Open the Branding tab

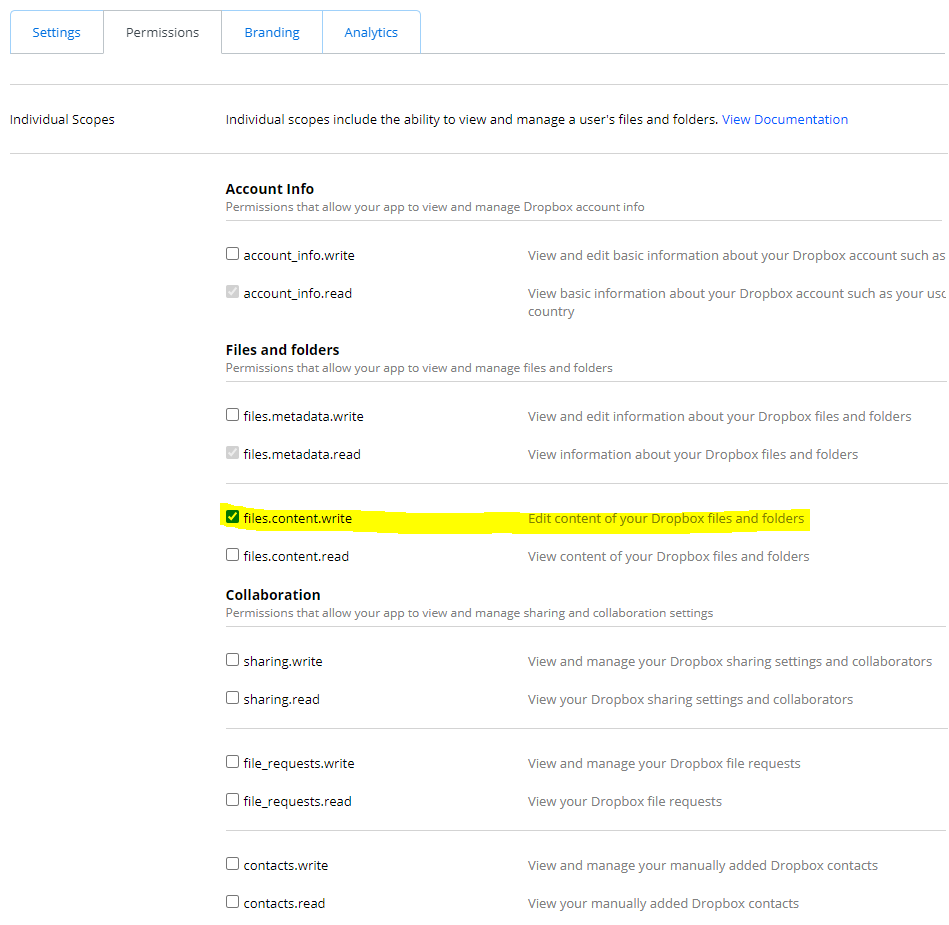pos(272,32)
